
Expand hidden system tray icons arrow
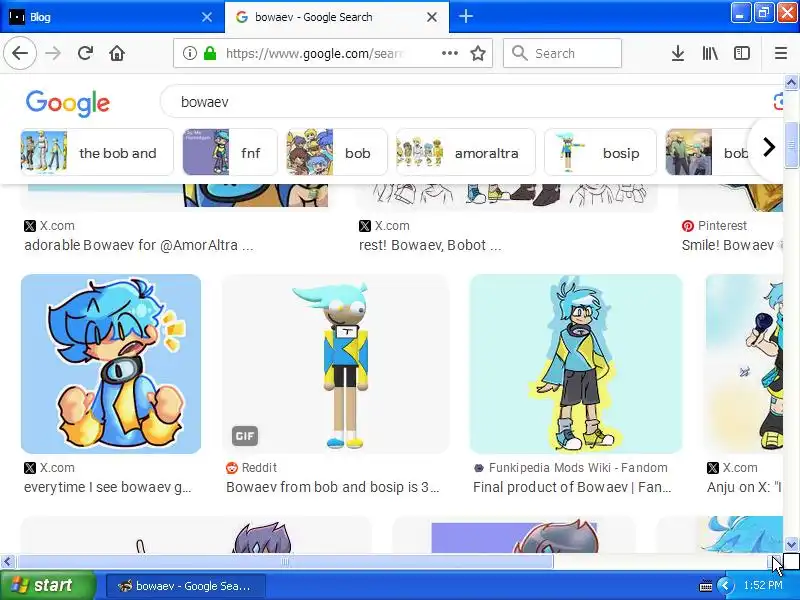pos(725,586)
